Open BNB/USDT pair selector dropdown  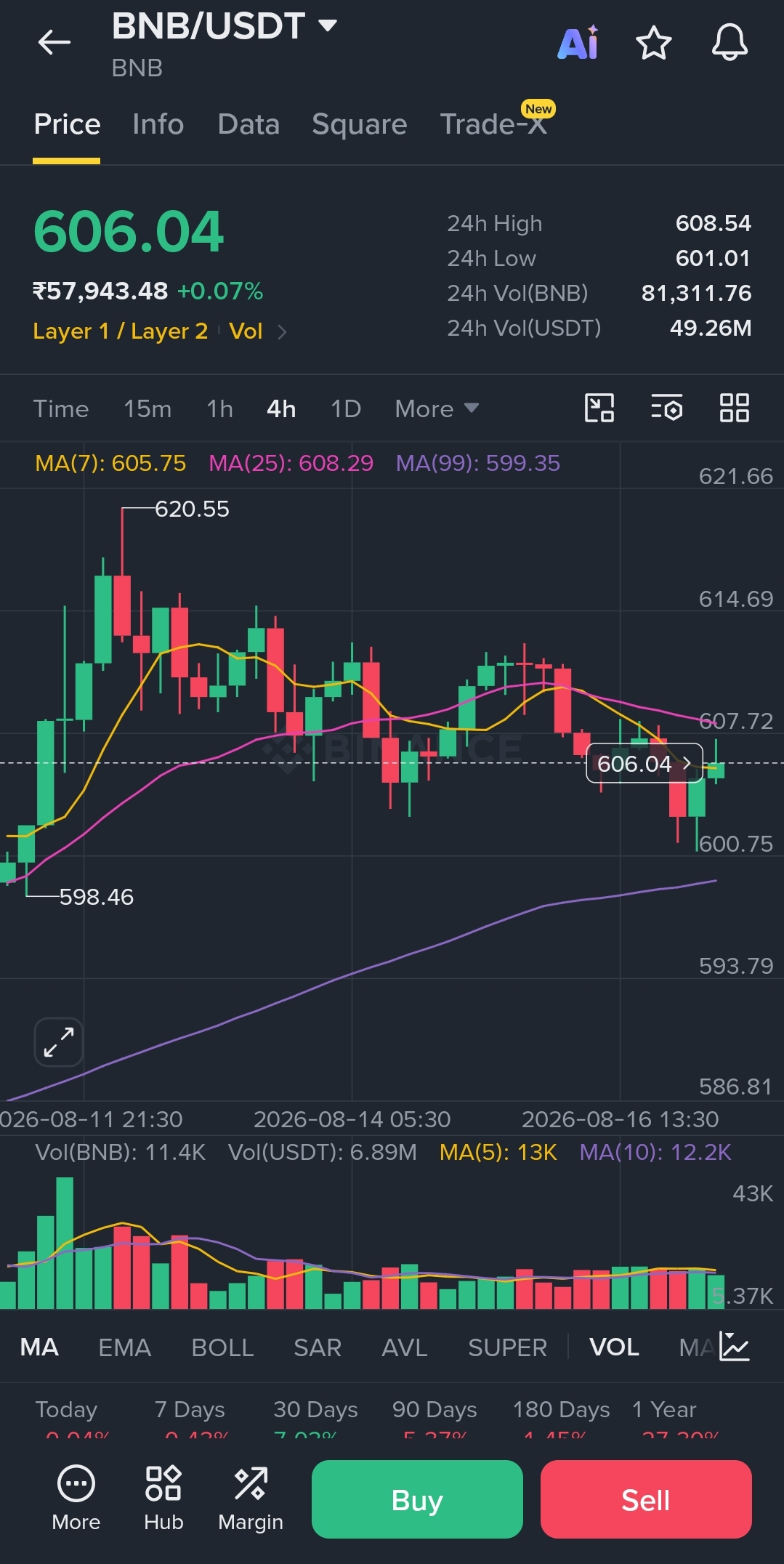(x=225, y=26)
